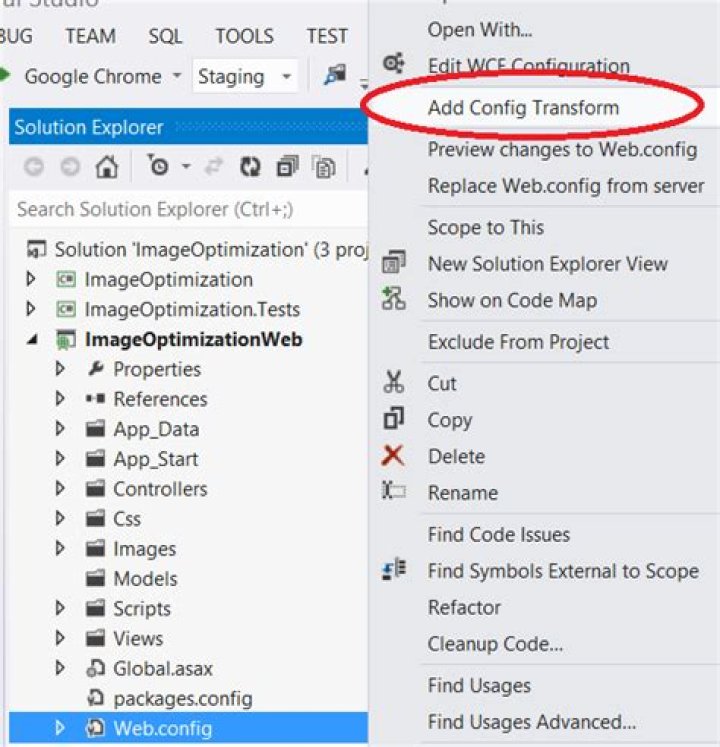Select Find Code Issues

click(x=498, y=535)
